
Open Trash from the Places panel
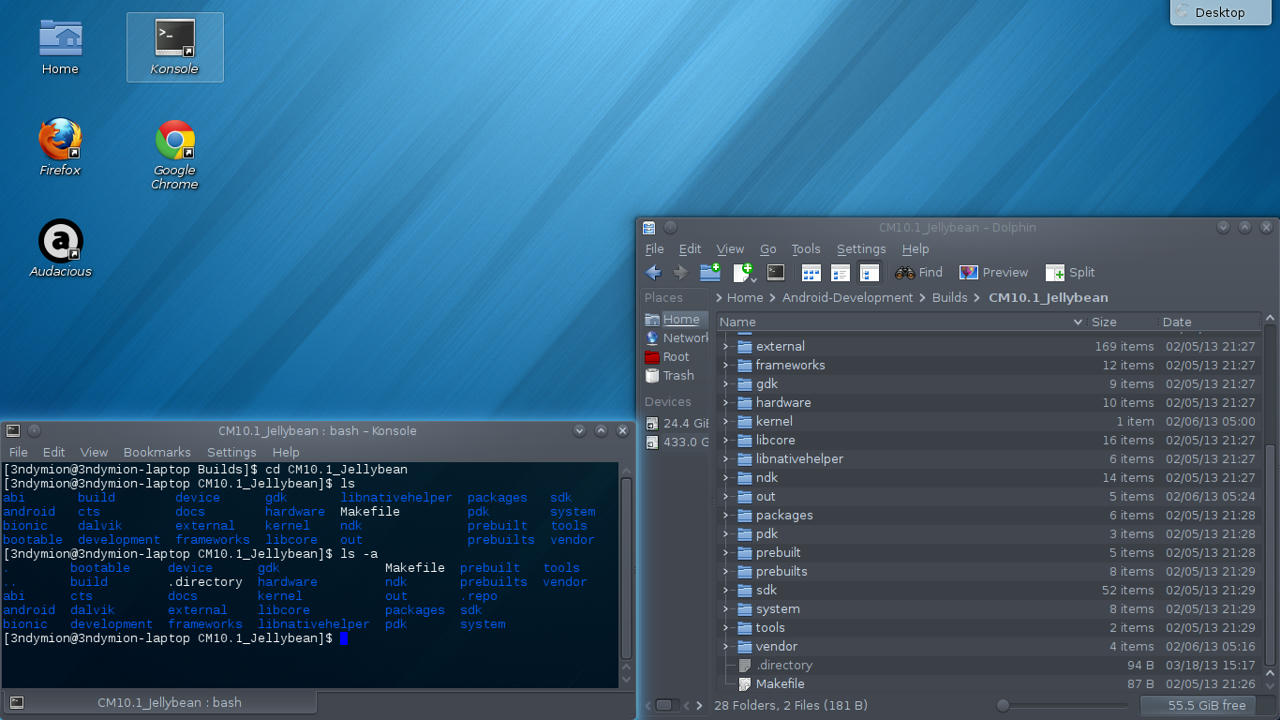tap(677, 375)
